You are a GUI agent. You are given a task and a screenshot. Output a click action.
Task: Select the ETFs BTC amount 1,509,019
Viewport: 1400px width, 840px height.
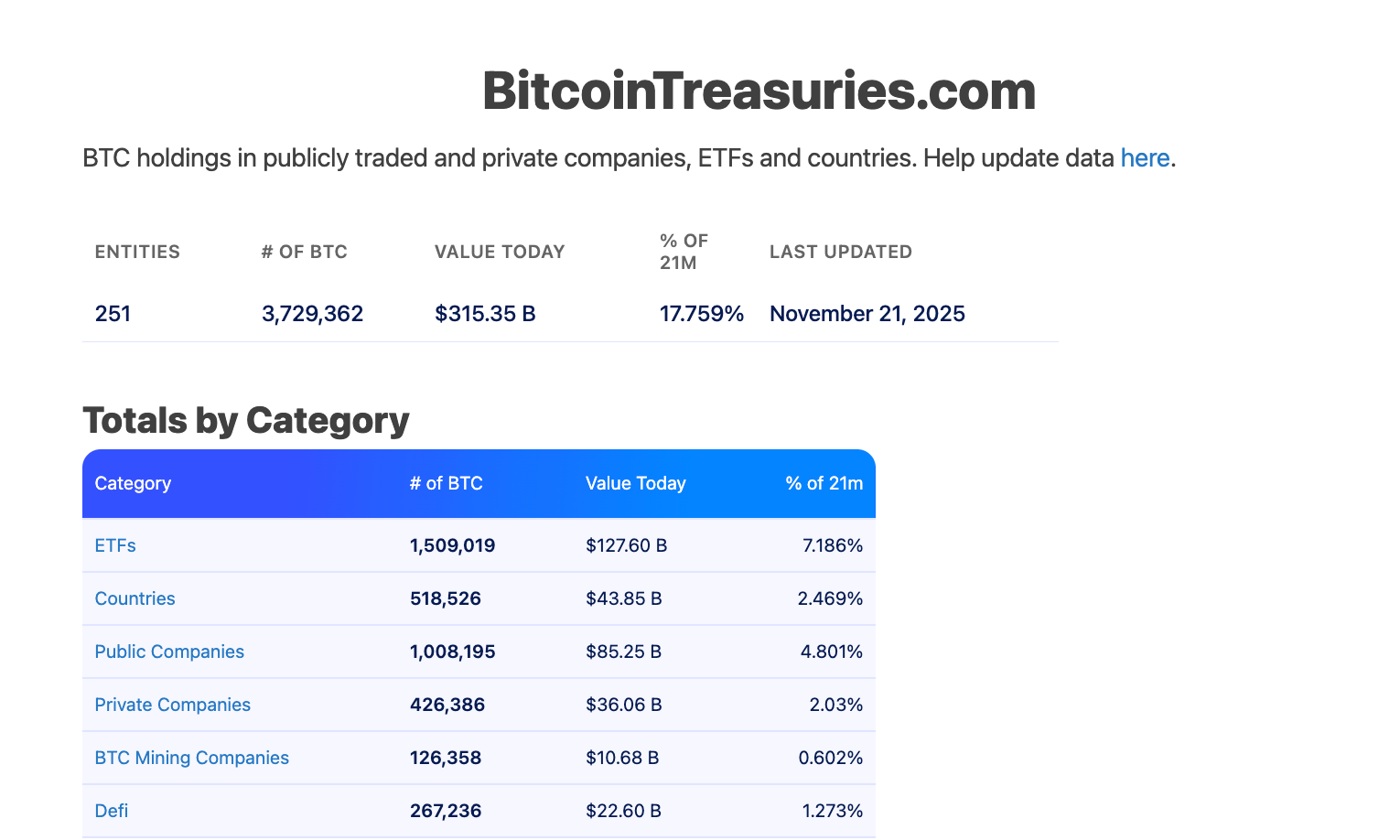point(452,544)
